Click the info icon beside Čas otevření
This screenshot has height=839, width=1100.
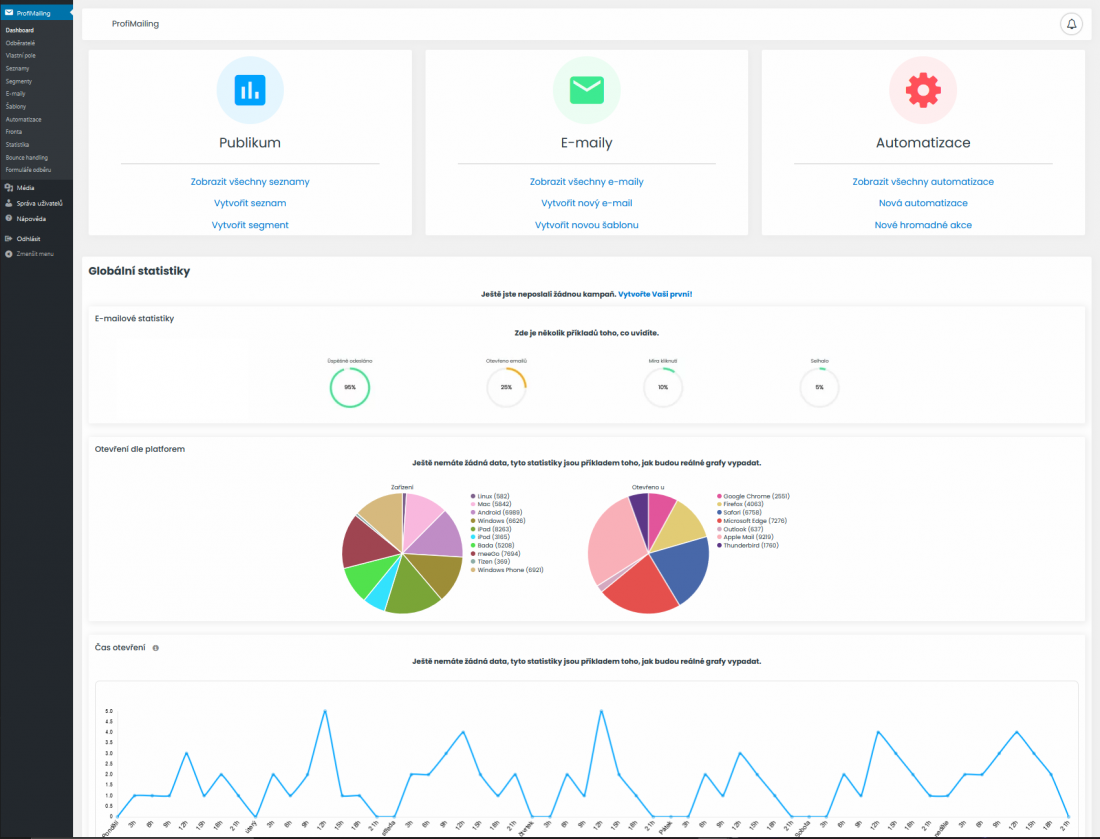(x=156, y=648)
